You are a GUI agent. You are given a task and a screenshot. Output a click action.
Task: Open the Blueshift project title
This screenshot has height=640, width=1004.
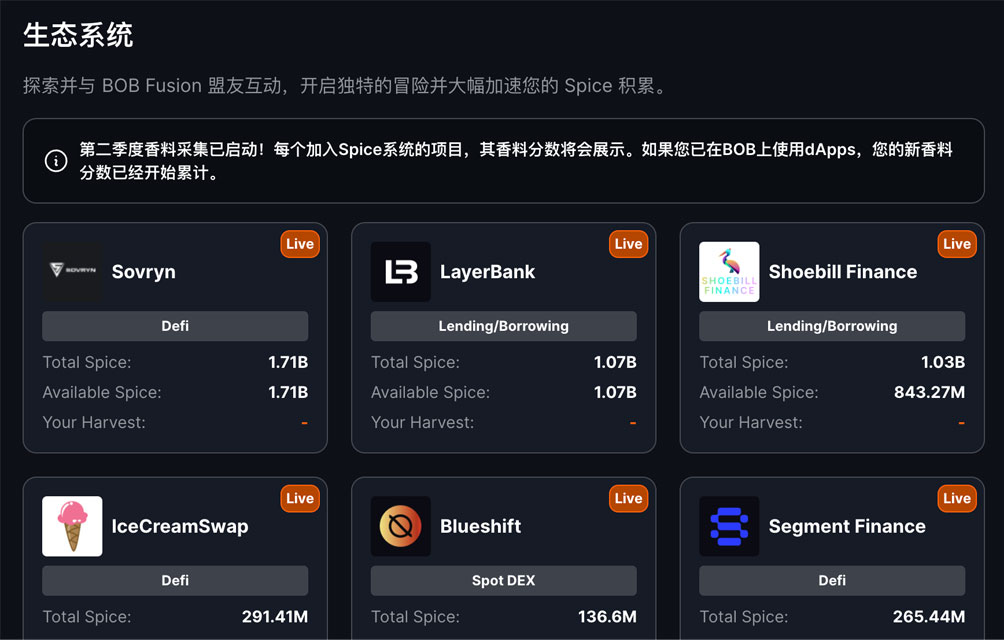tap(480, 526)
